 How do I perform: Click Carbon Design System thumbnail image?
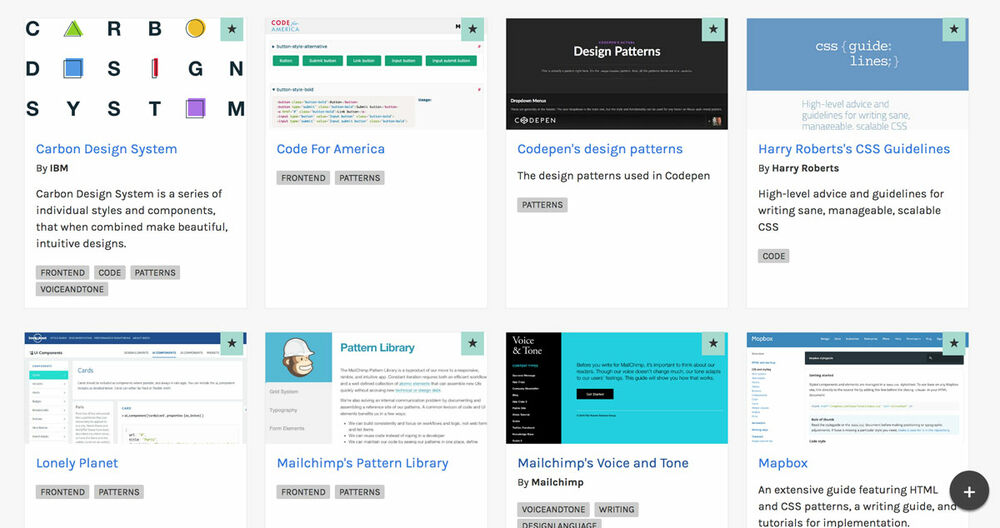pyautogui.click(x=135, y=73)
